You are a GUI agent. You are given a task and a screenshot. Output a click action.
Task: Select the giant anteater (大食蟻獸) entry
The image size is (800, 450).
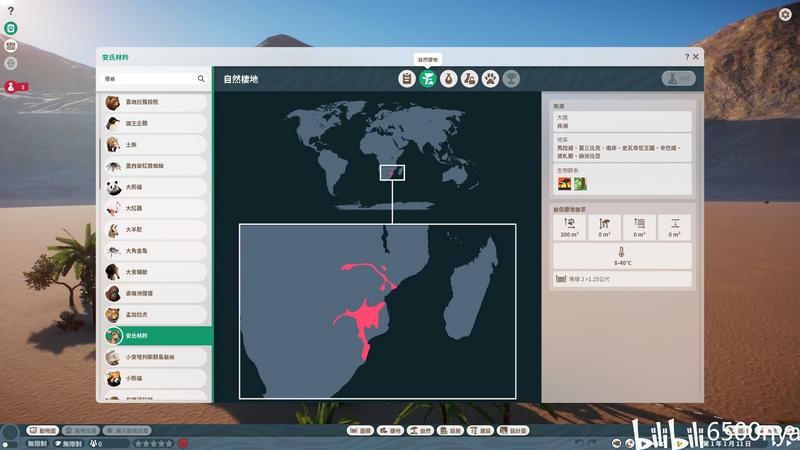tap(156, 272)
